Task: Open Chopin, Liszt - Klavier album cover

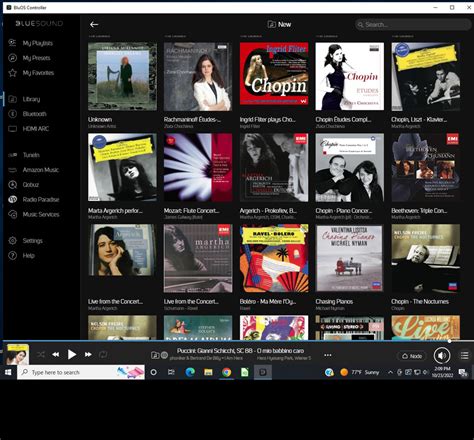Action: tap(426, 76)
